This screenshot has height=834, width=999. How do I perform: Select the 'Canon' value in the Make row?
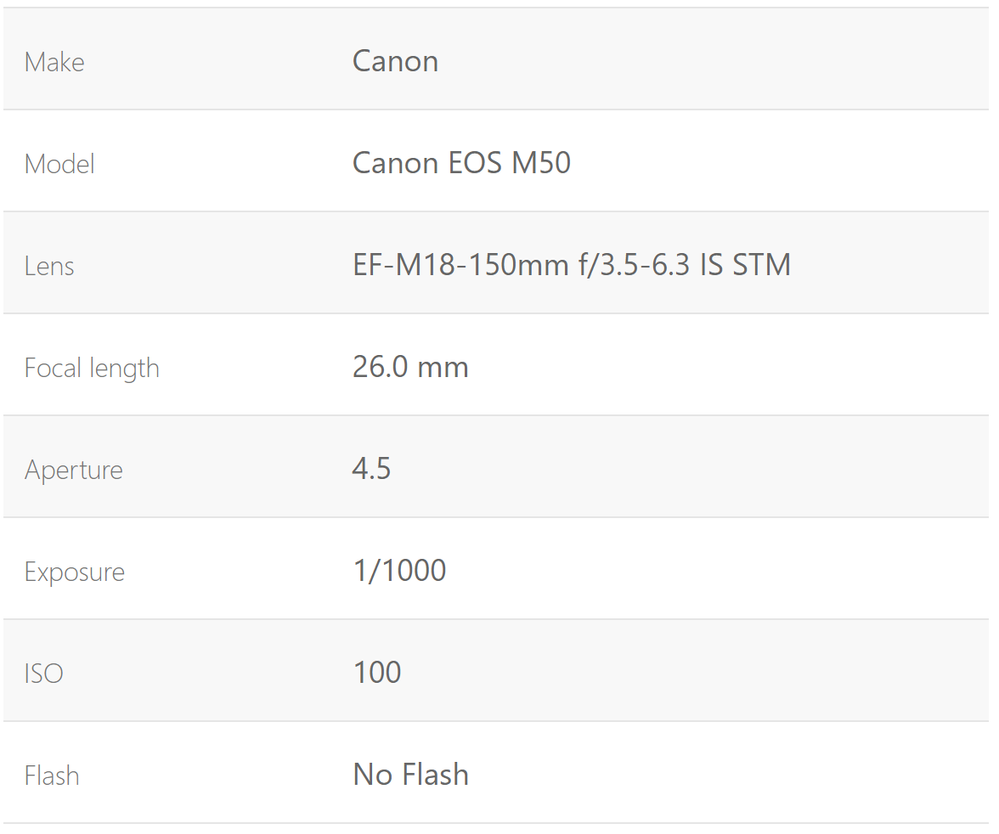395,61
